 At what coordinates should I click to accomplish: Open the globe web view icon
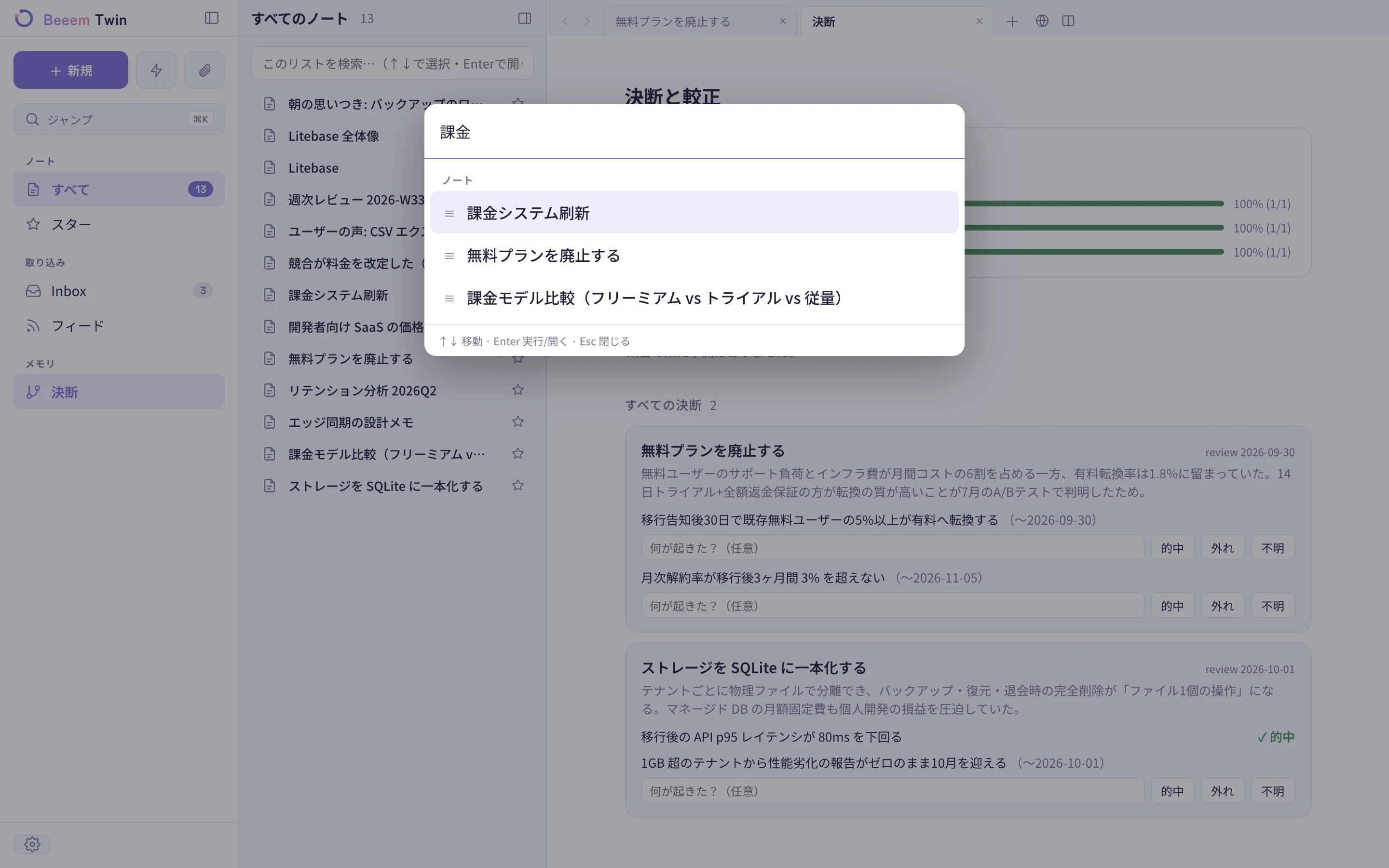(1042, 21)
